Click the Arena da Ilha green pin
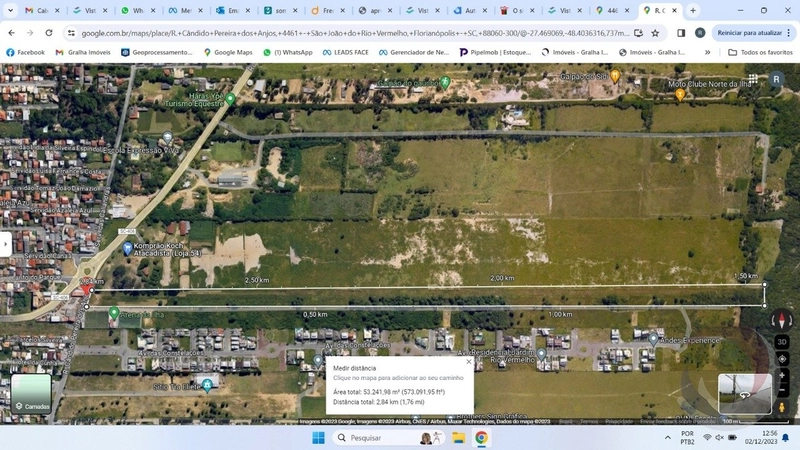 114,312
